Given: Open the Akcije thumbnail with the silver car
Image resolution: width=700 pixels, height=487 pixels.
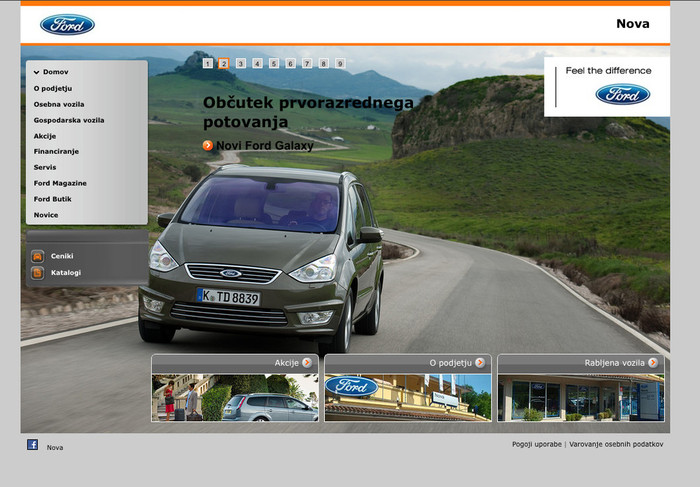Looking at the screenshot, I should [235, 398].
